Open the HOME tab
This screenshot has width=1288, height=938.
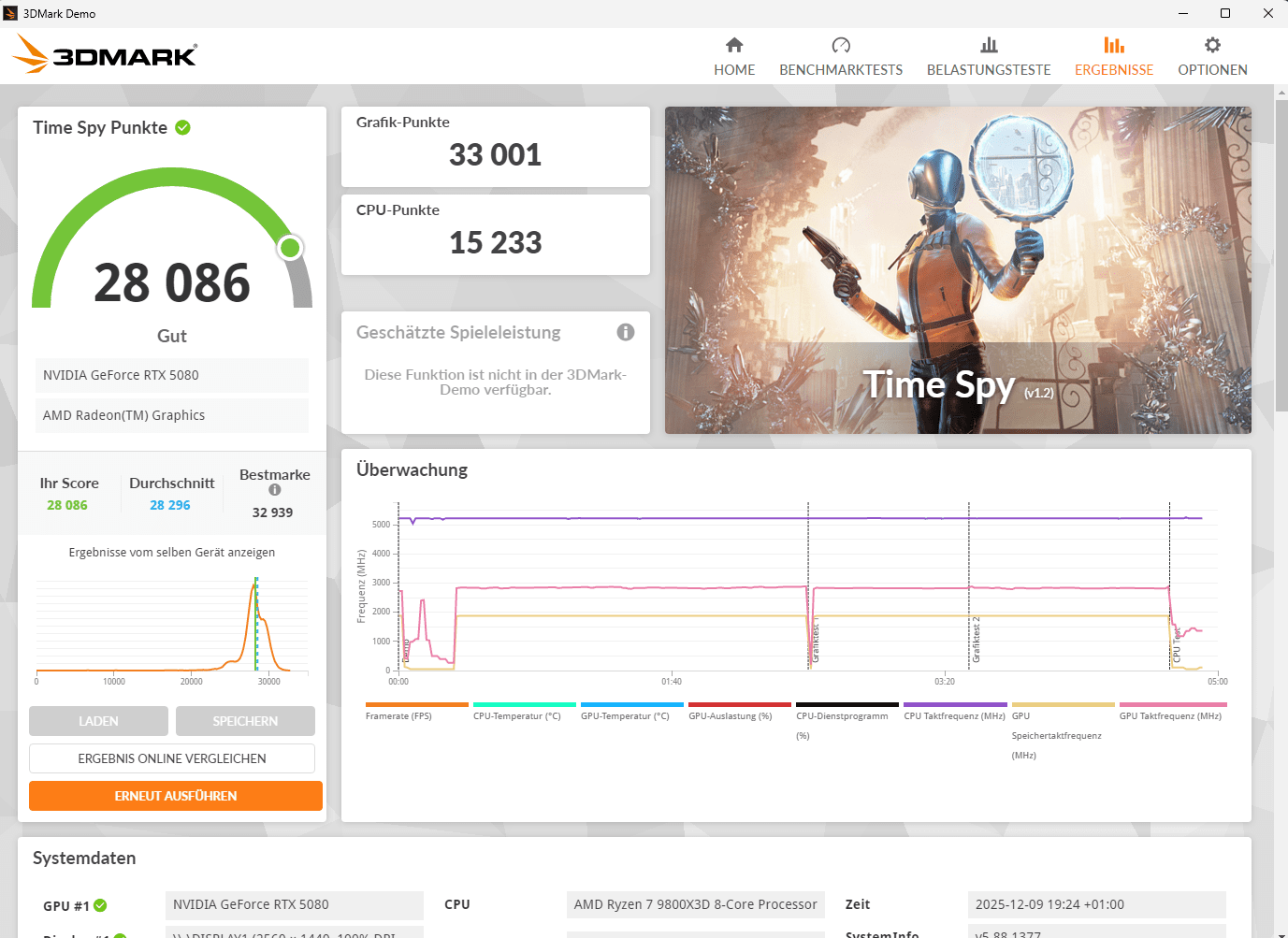coord(734,57)
